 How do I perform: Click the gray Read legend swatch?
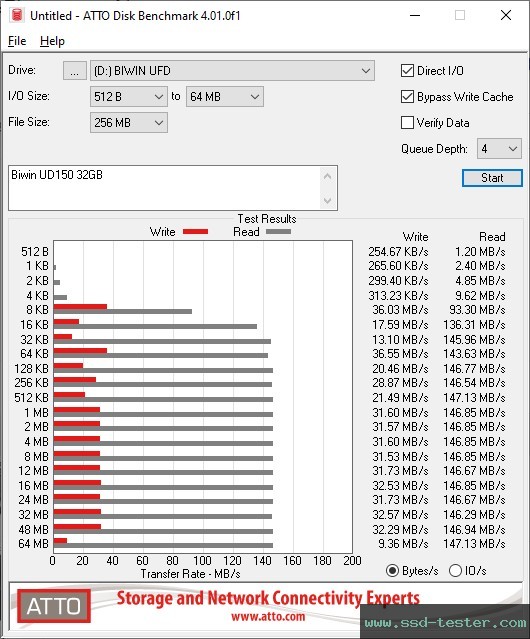point(278,232)
